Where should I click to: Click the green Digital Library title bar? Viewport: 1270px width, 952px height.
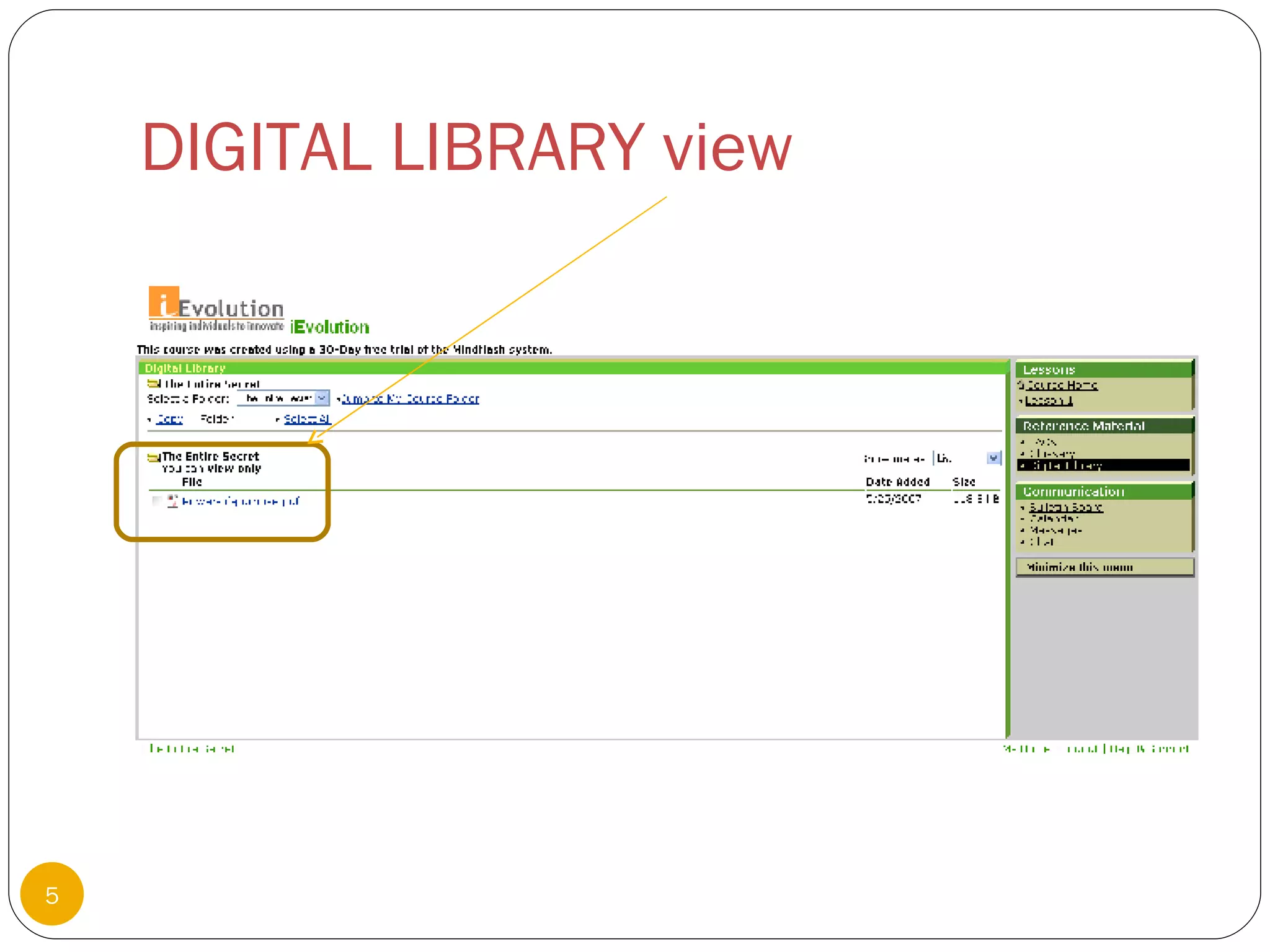[574, 368]
